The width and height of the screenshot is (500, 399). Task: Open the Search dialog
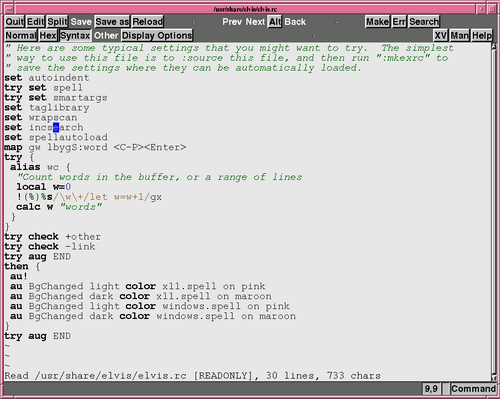point(424,22)
